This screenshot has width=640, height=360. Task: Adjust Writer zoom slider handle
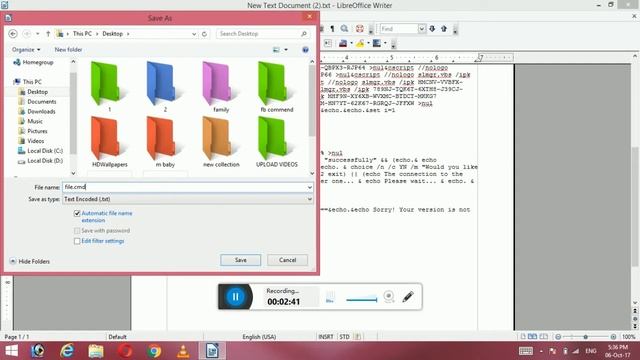click(585, 337)
